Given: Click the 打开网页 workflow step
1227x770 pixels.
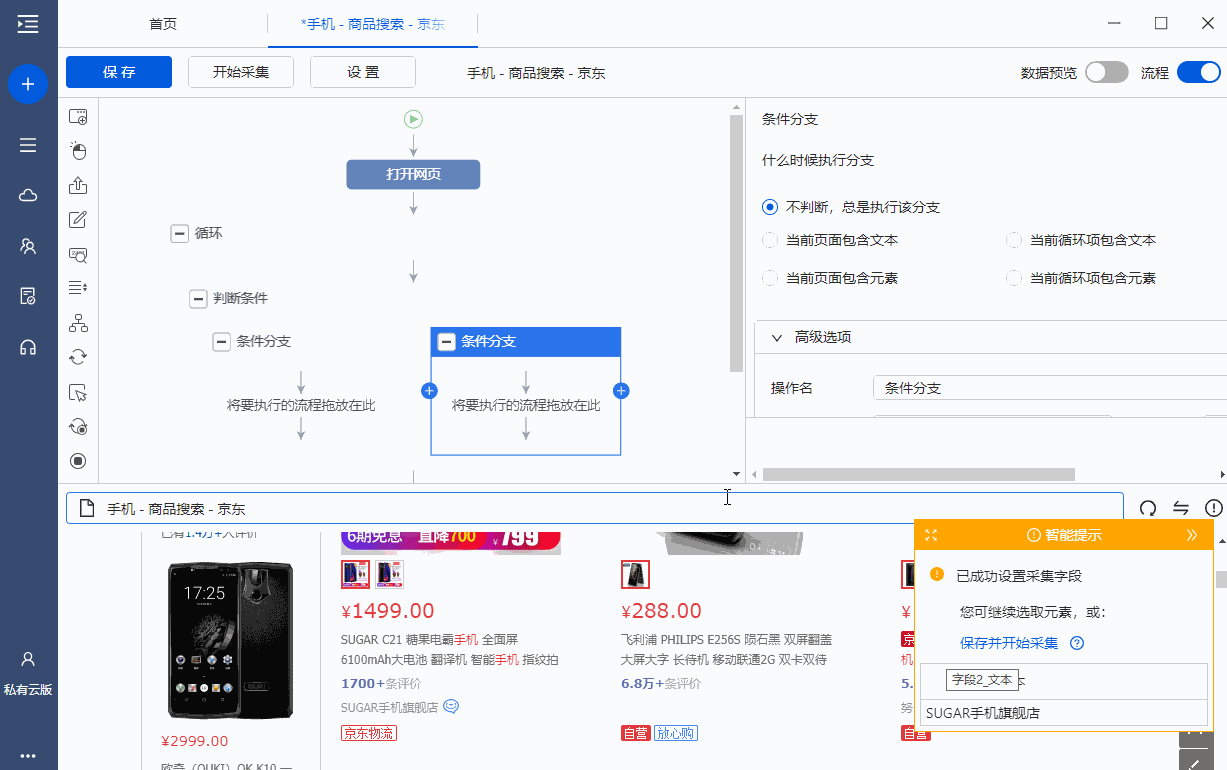Looking at the screenshot, I should click(x=413, y=174).
